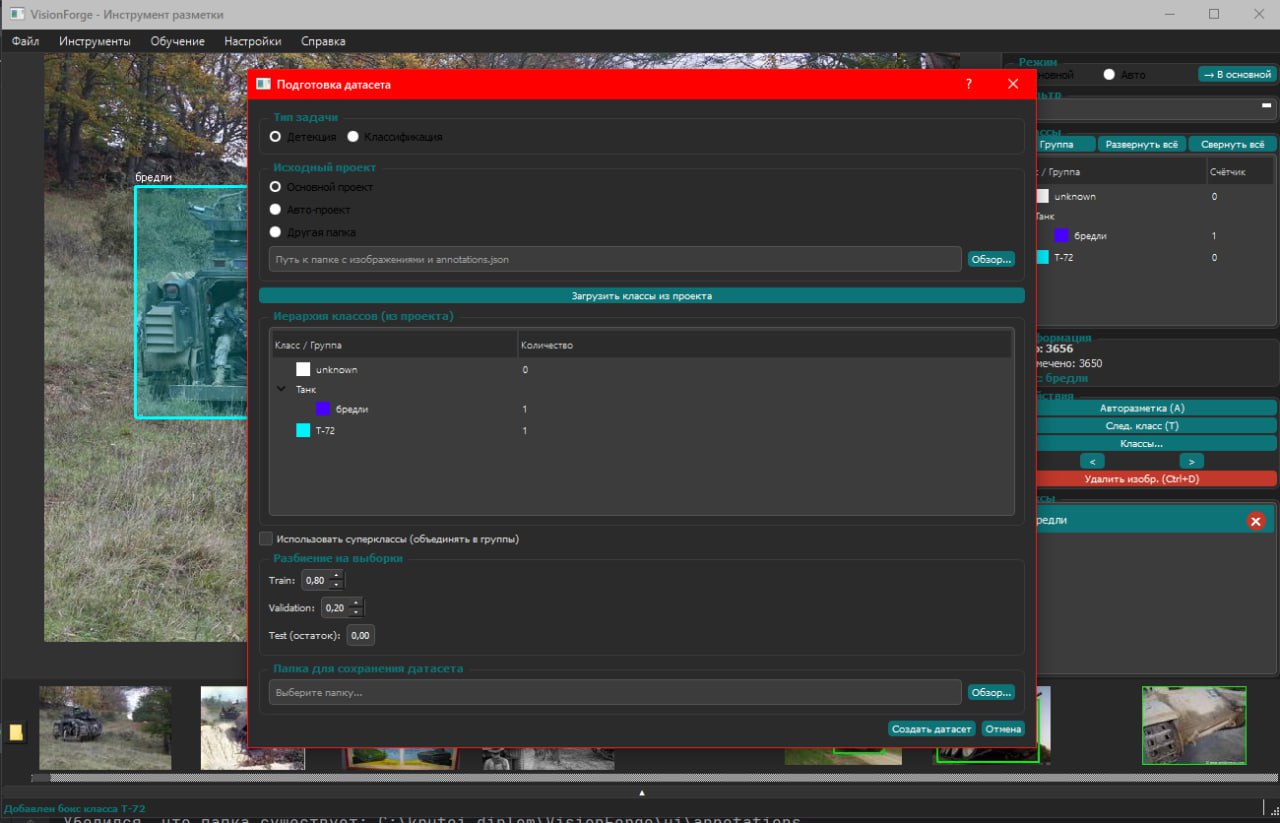Open the Инструменты menu

(x=95, y=41)
